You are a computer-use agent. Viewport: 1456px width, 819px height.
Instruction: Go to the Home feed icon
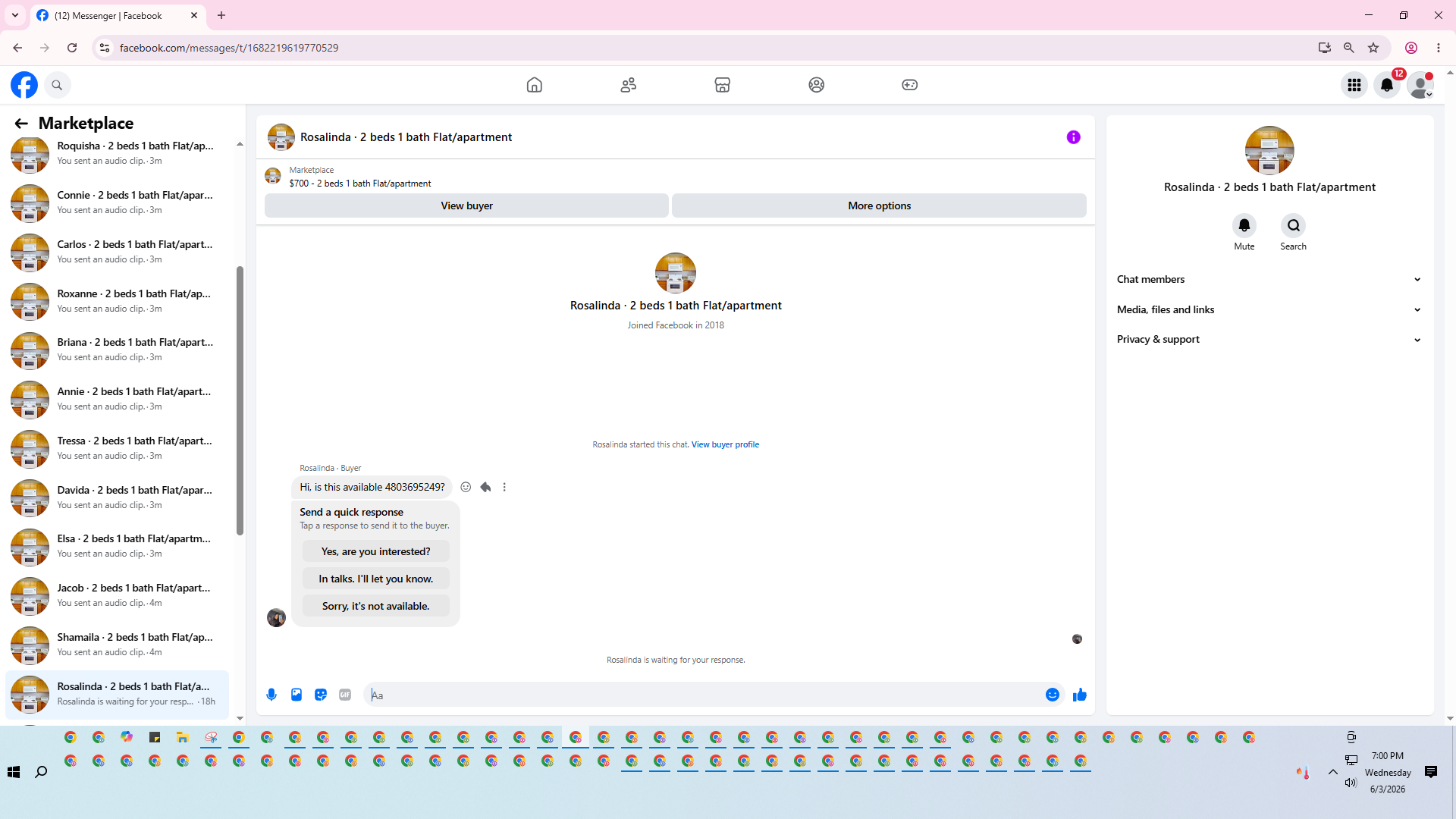pos(535,85)
